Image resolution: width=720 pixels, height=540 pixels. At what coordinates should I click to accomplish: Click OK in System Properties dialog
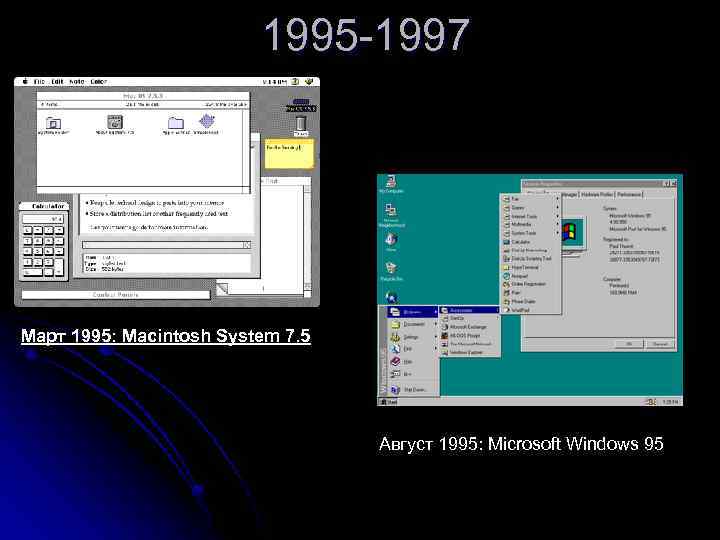[629, 344]
